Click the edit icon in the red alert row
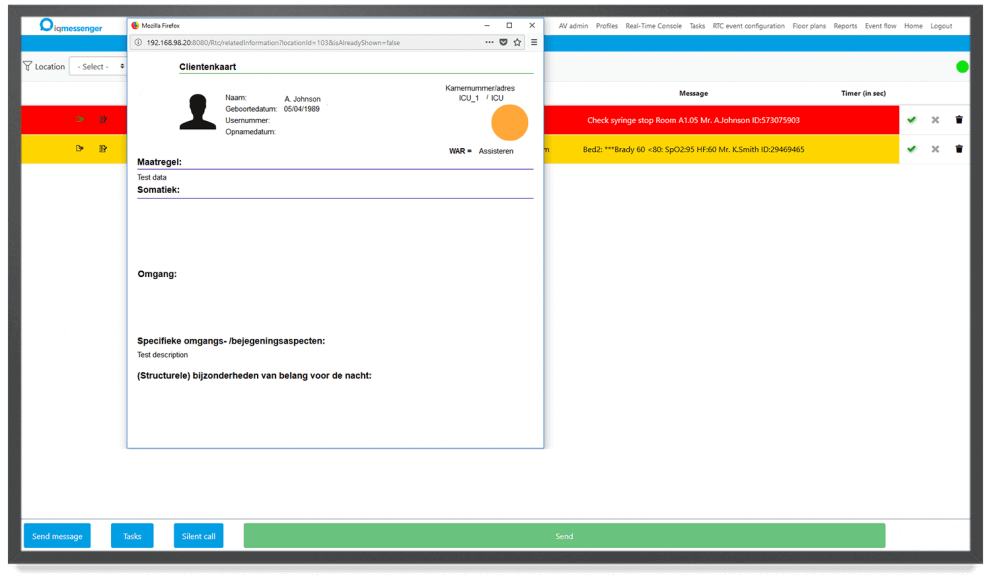 pyautogui.click(x=103, y=119)
